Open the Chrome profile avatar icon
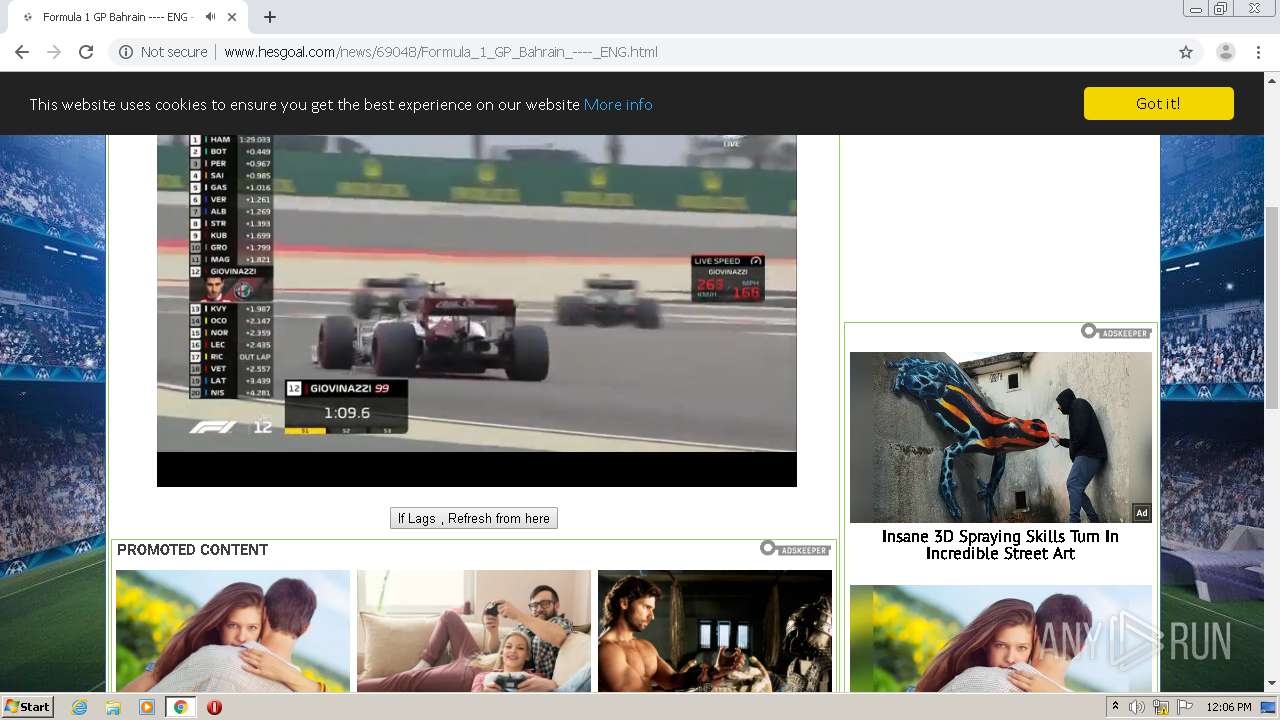This screenshot has width=1280, height=720. (1225, 52)
